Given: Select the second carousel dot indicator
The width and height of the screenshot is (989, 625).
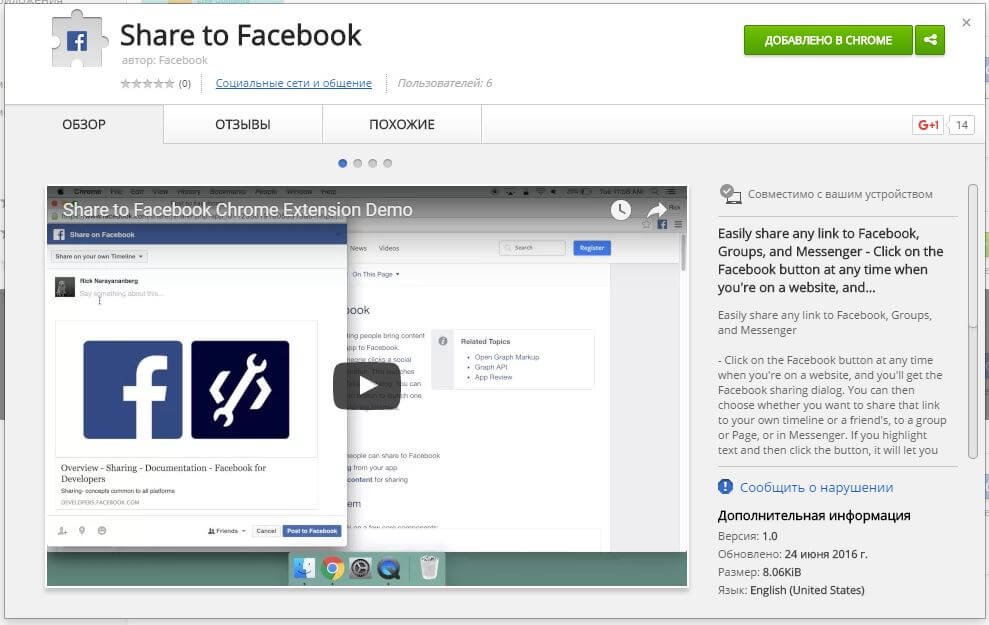Looking at the screenshot, I should [358, 163].
